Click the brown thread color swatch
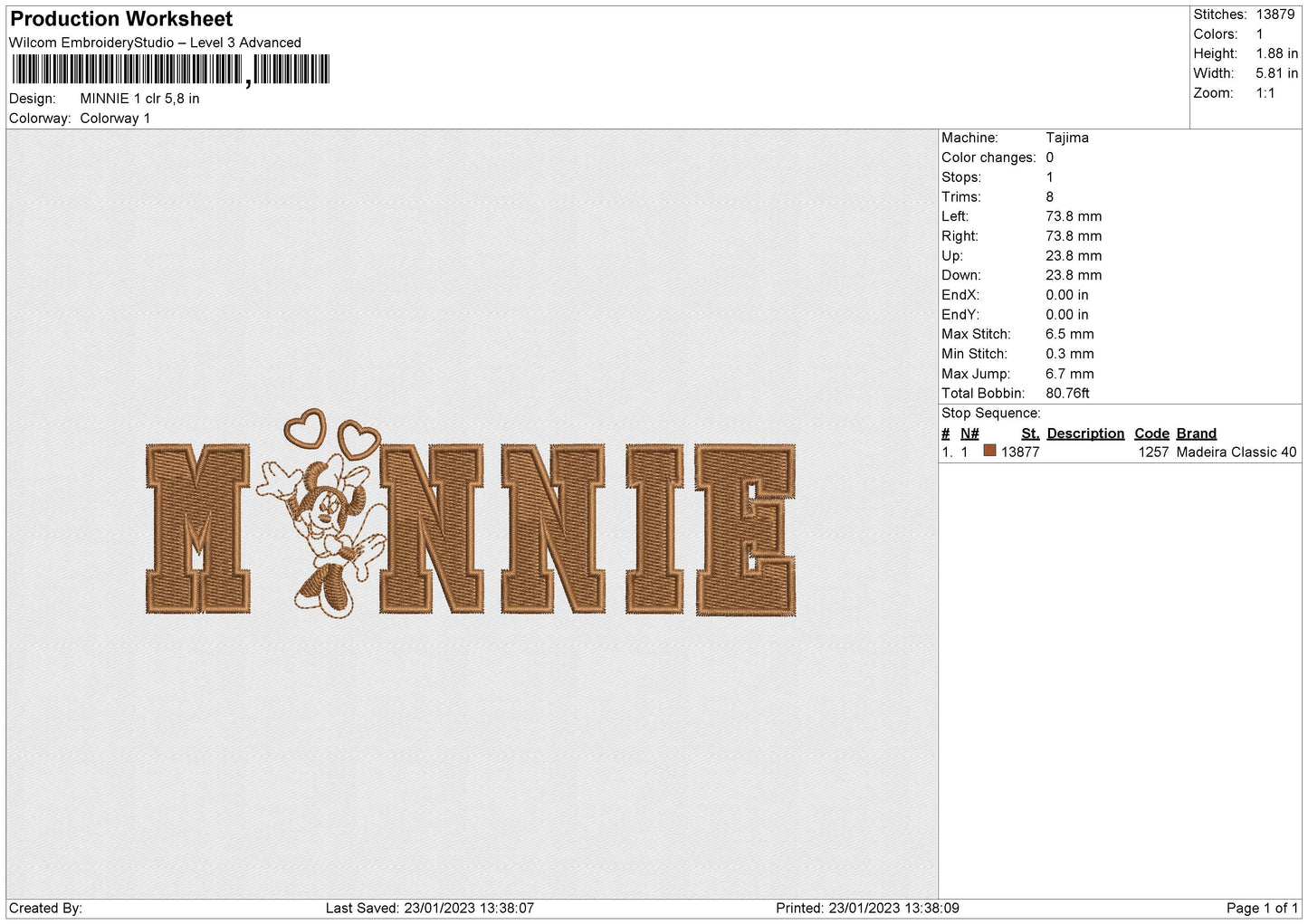 [989, 451]
